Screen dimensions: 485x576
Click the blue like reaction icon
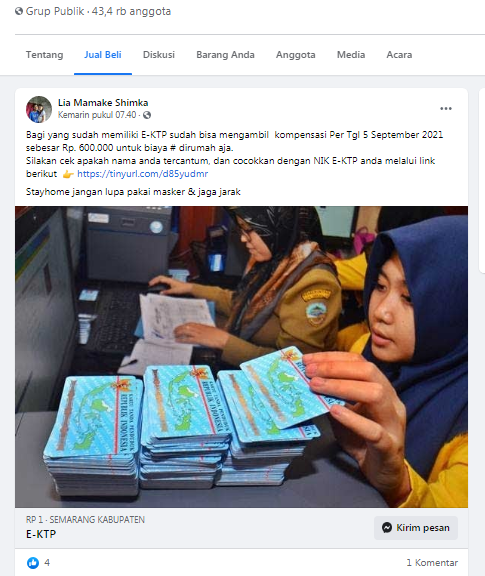[x=33, y=562]
